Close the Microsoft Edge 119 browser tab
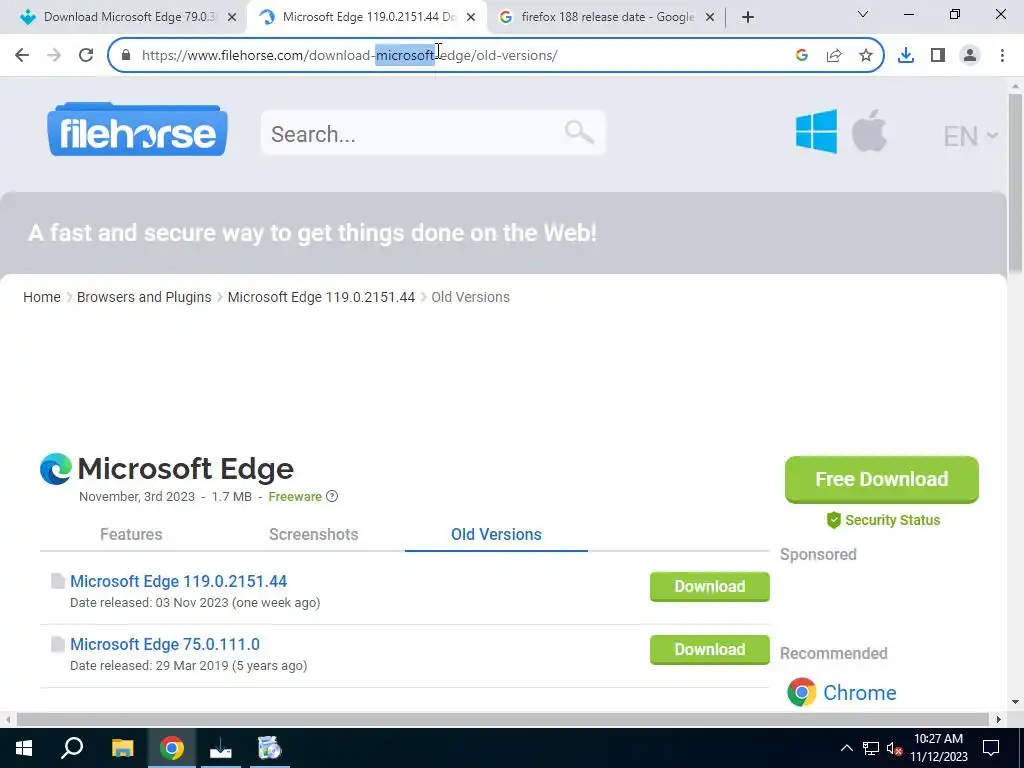This screenshot has height=768, width=1024. coord(471,18)
